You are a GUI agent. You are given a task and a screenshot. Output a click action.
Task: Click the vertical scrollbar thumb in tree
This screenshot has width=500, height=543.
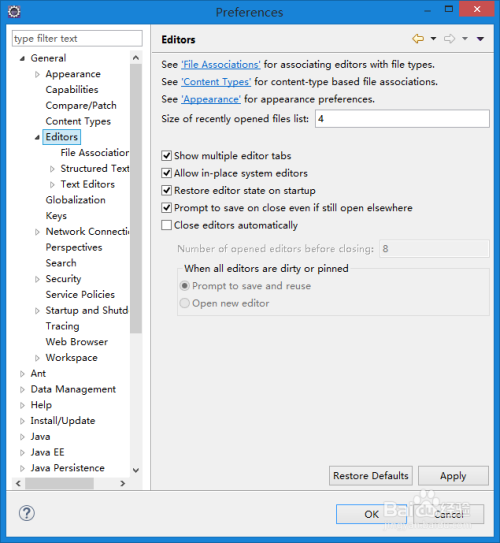coord(136,199)
